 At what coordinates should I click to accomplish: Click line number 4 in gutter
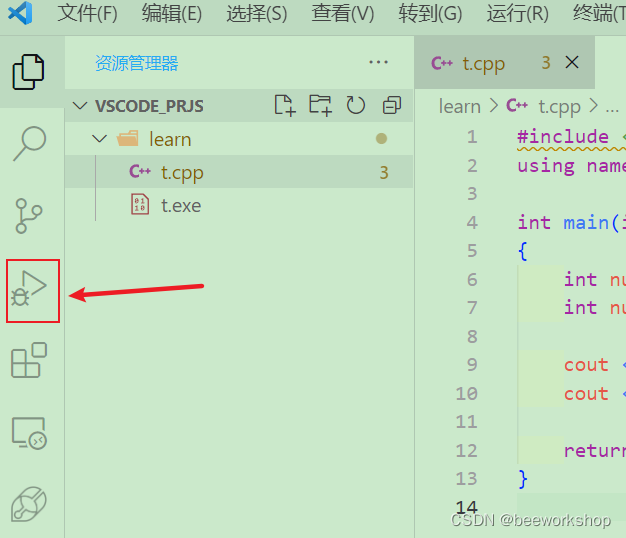coord(472,222)
